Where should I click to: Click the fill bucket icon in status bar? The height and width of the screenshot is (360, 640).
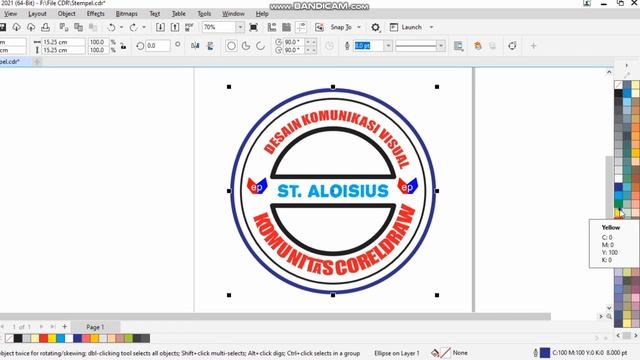coord(435,353)
